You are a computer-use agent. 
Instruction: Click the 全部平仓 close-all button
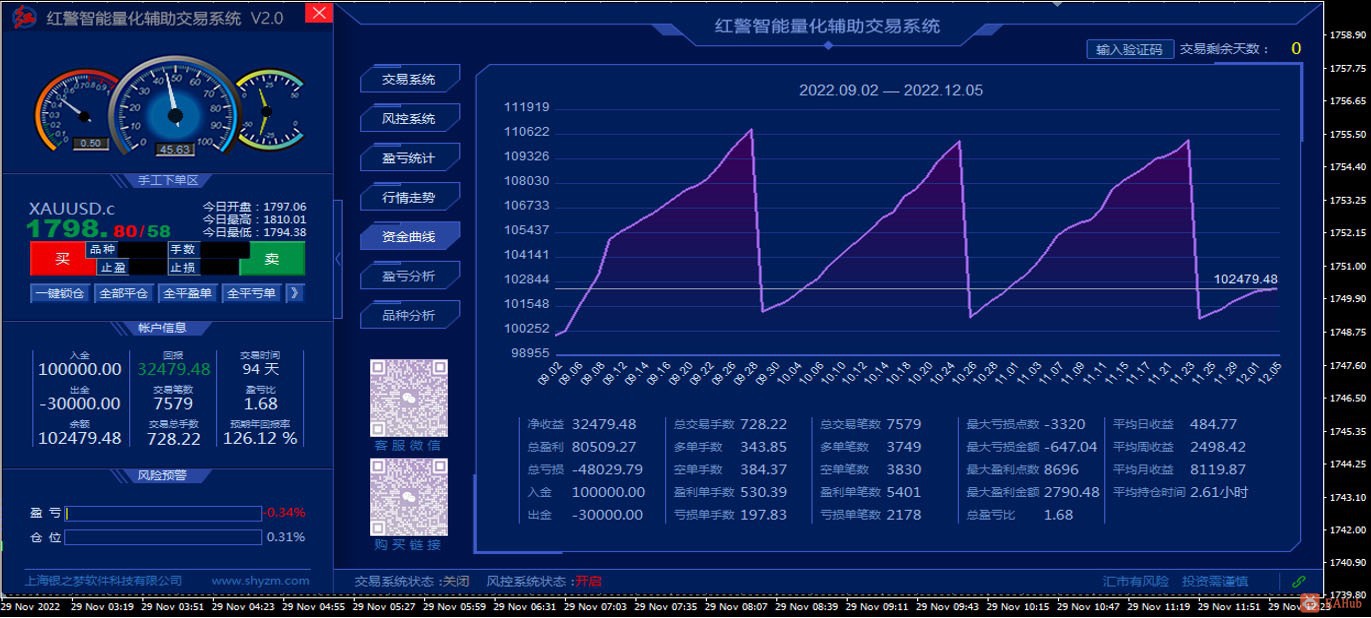pyautogui.click(x=124, y=293)
